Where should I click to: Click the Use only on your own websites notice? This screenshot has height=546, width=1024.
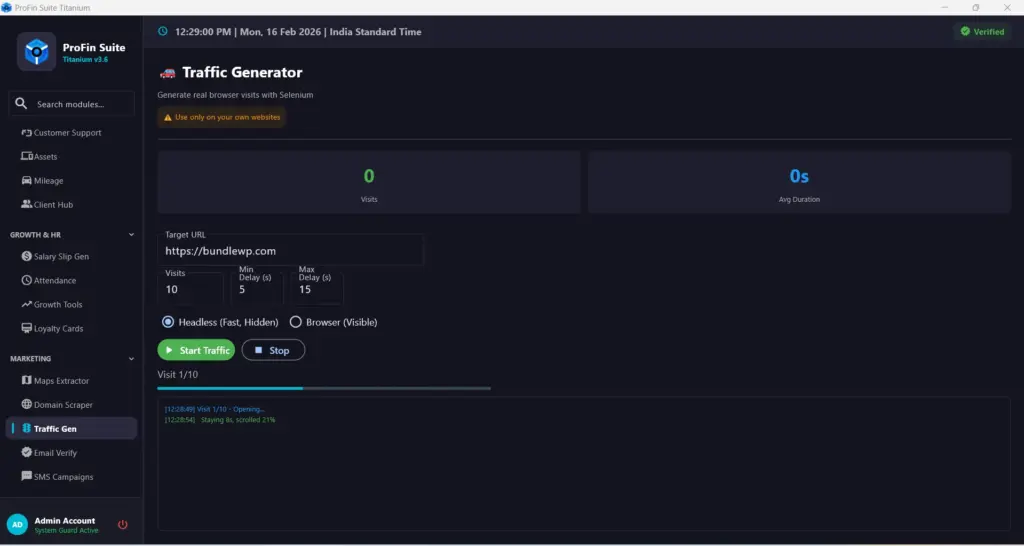click(x=221, y=118)
